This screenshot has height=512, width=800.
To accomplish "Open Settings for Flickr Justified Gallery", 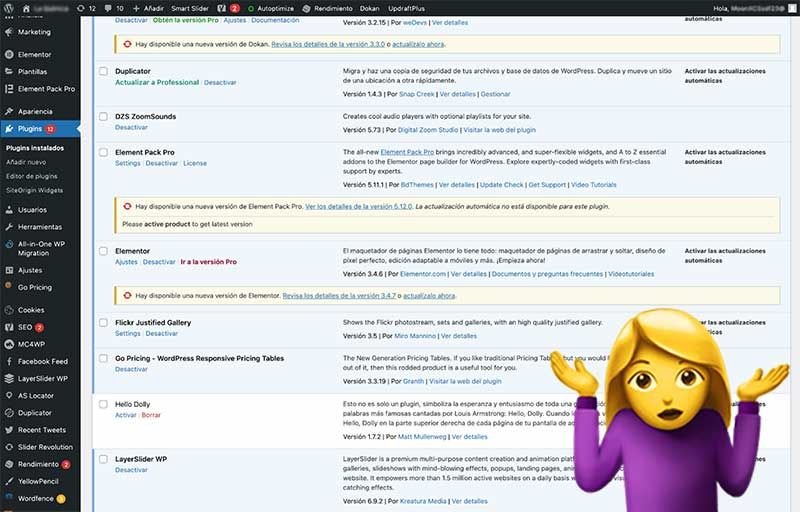I will (x=128, y=334).
